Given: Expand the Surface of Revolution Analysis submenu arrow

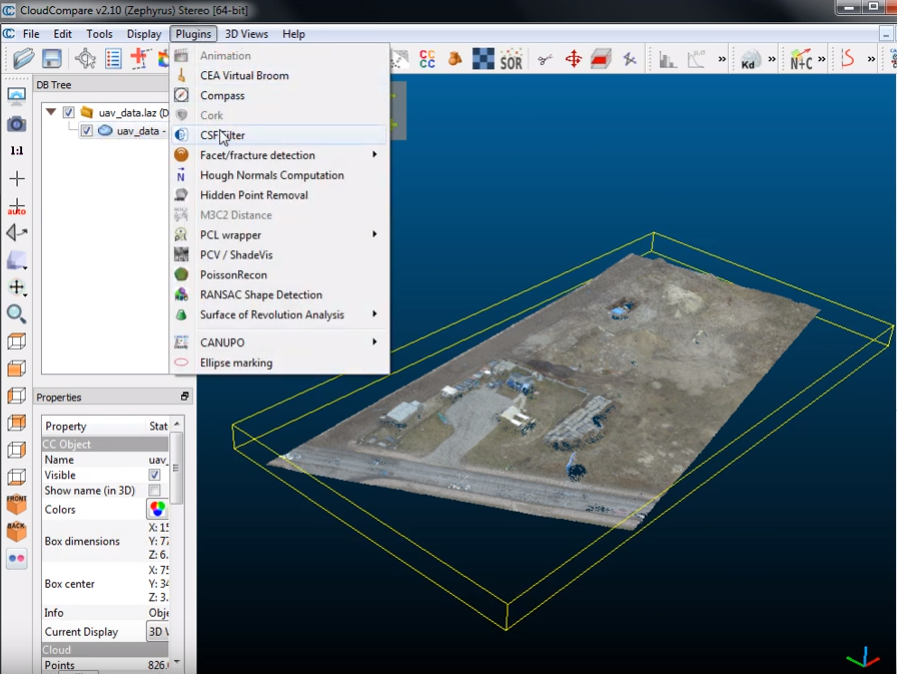Looking at the screenshot, I should 375,314.
